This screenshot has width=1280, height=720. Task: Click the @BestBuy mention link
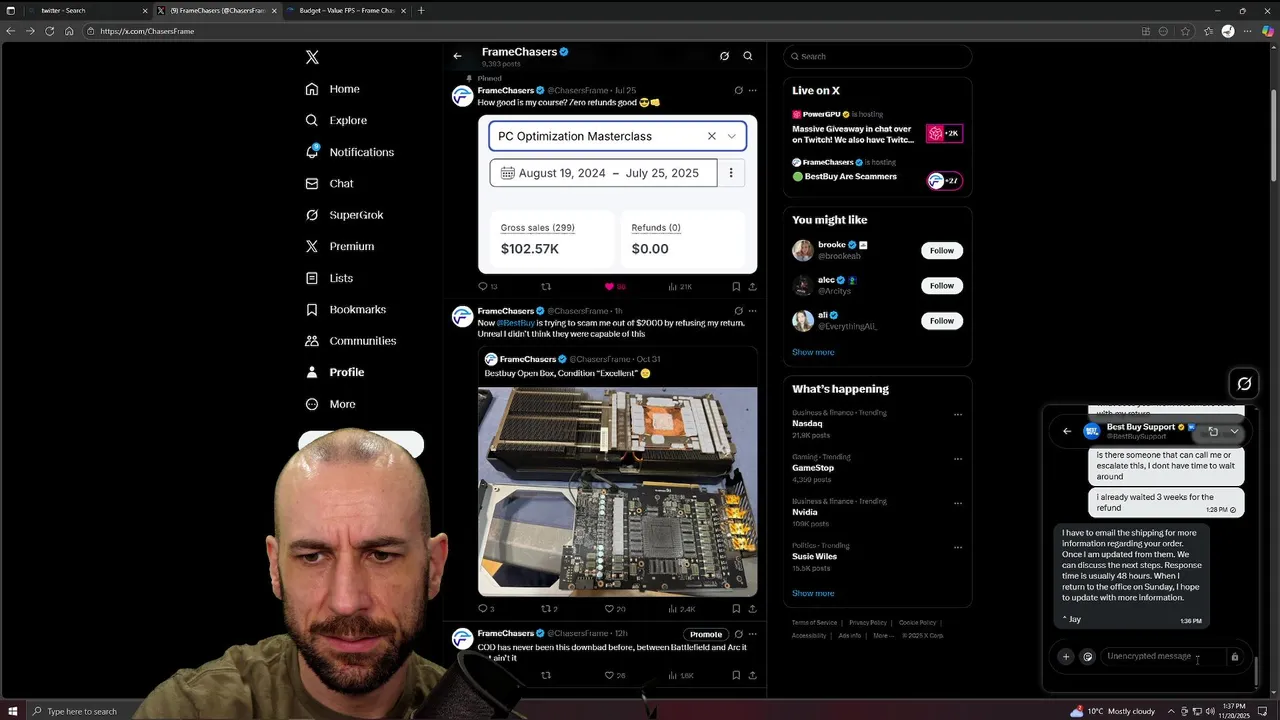coord(515,323)
